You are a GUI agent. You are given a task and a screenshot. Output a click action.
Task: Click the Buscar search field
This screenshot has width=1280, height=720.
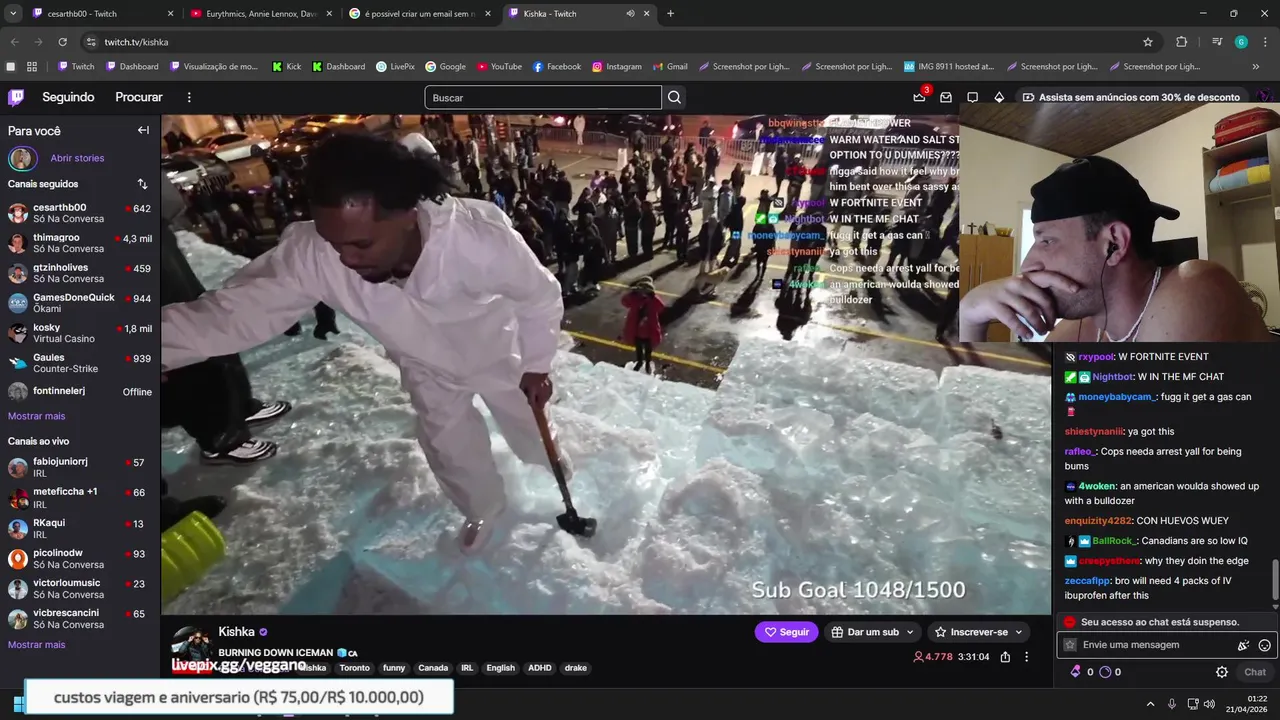(543, 97)
